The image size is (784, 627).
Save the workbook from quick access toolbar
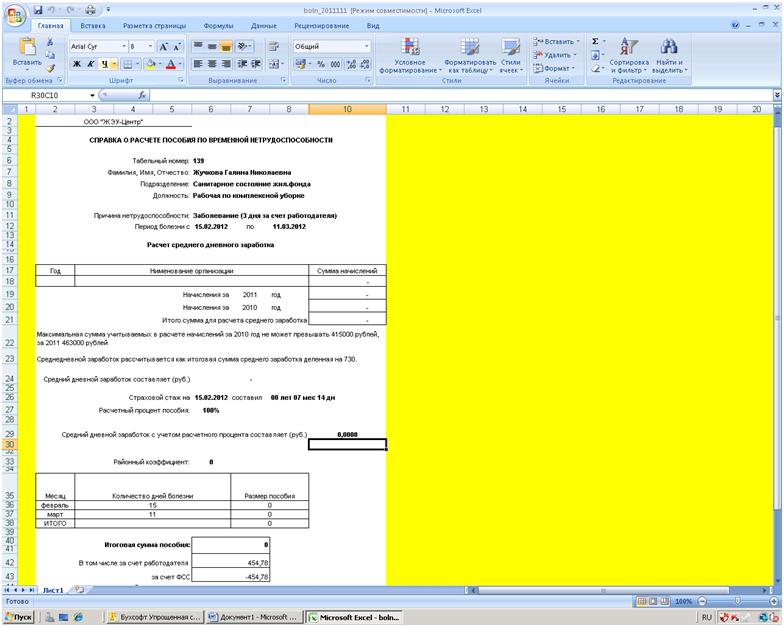point(39,8)
